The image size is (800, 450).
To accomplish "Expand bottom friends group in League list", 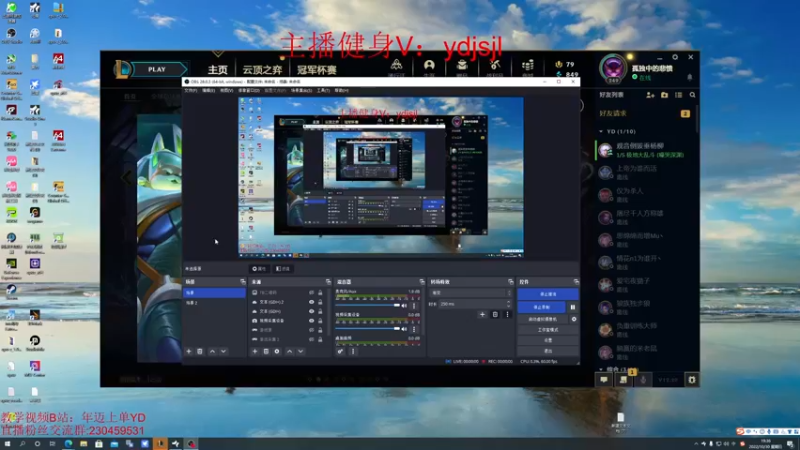I will pos(601,369).
